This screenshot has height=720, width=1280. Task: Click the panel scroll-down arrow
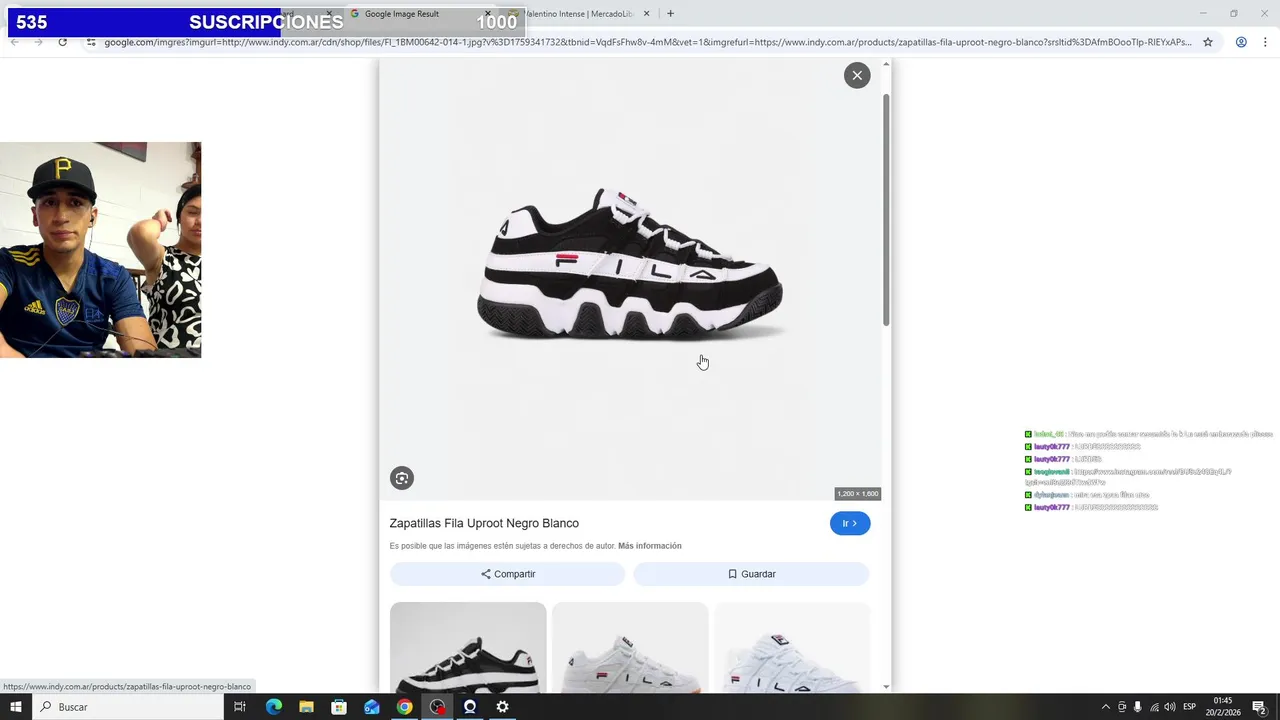pyautogui.click(x=886, y=687)
